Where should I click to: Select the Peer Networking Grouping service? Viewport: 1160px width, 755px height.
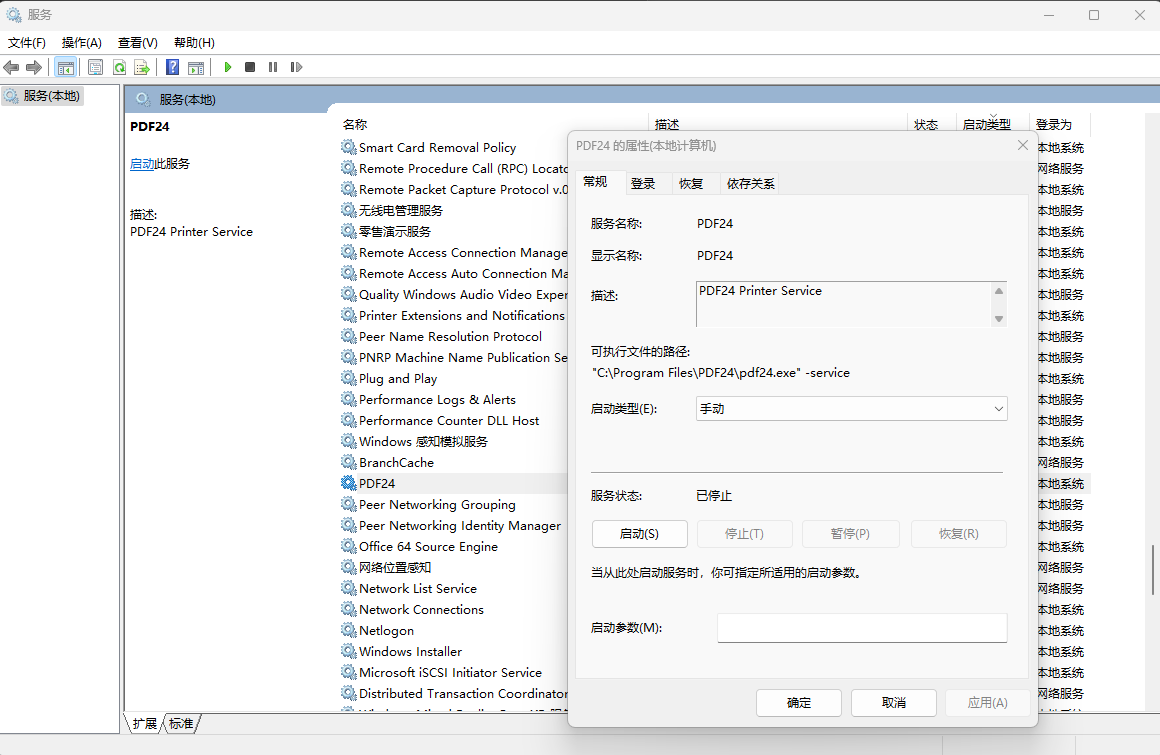click(437, 505)
